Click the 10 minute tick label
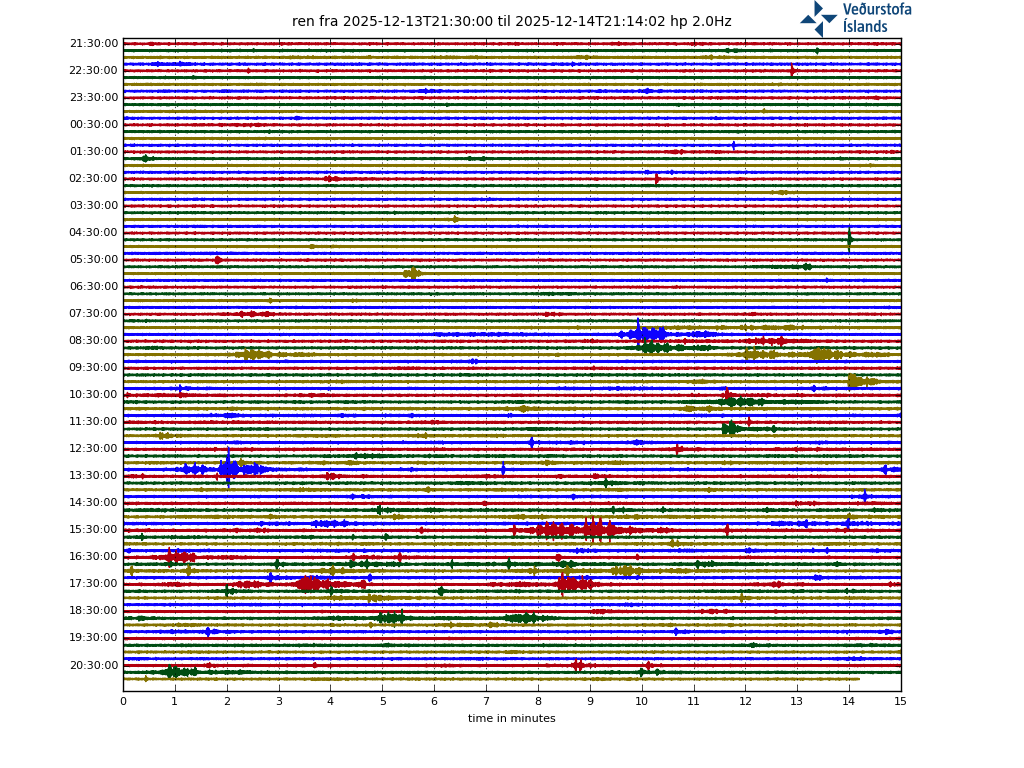This screenshot has width=1024, height=768. 641,702
